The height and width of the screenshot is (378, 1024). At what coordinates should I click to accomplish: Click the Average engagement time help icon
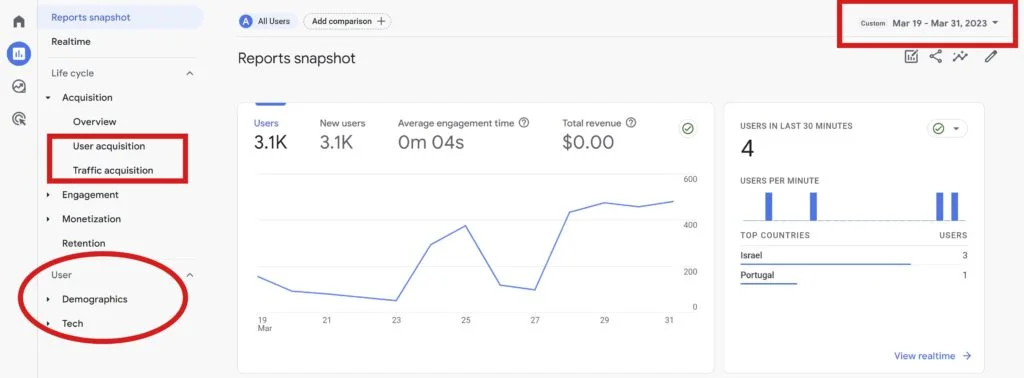click(x=524, y=123)
